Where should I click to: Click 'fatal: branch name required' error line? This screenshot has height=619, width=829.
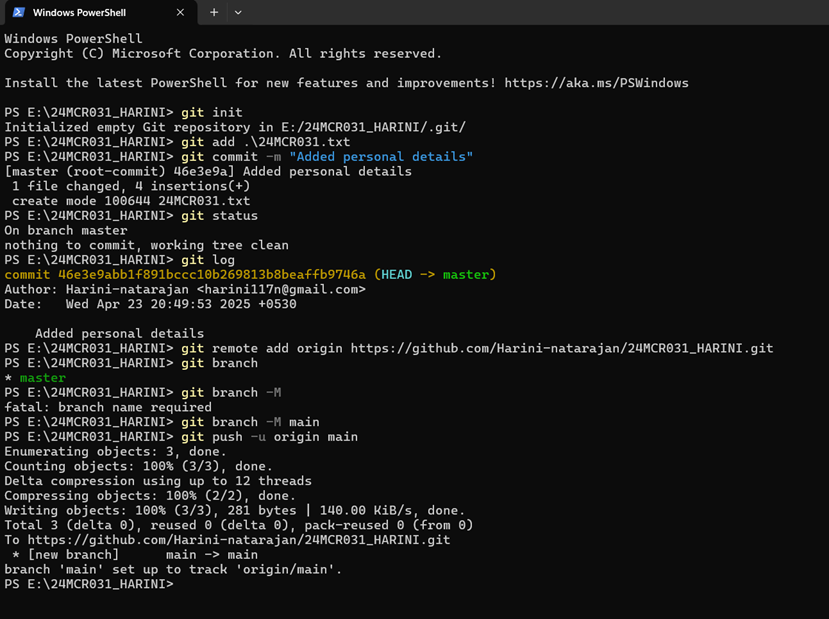(x=108, y=408)
